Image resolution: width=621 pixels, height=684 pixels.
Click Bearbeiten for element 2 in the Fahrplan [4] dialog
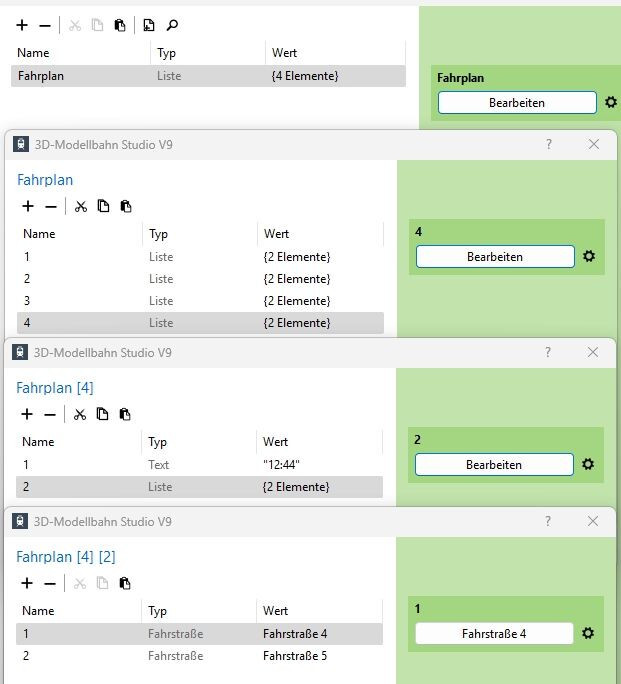pyautogui.click(x=494, y=465)
